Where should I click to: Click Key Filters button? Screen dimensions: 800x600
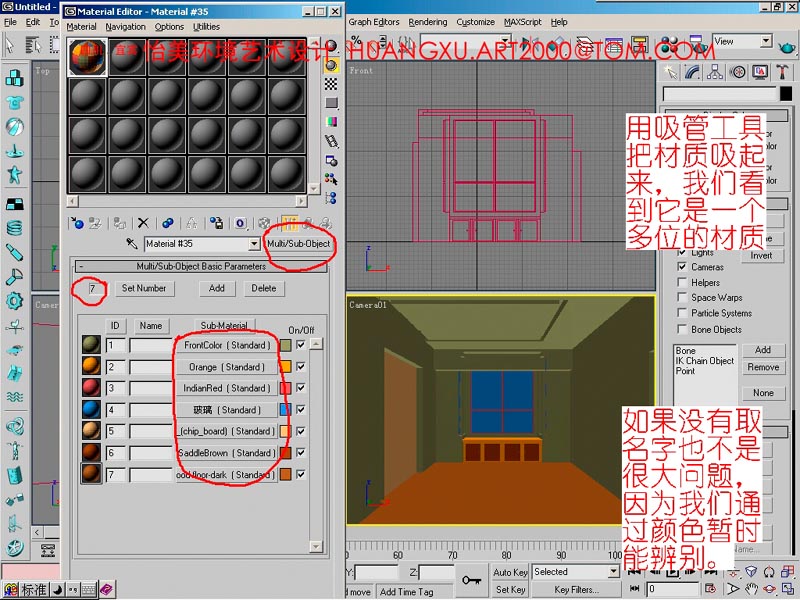click(x=577, y=589)
